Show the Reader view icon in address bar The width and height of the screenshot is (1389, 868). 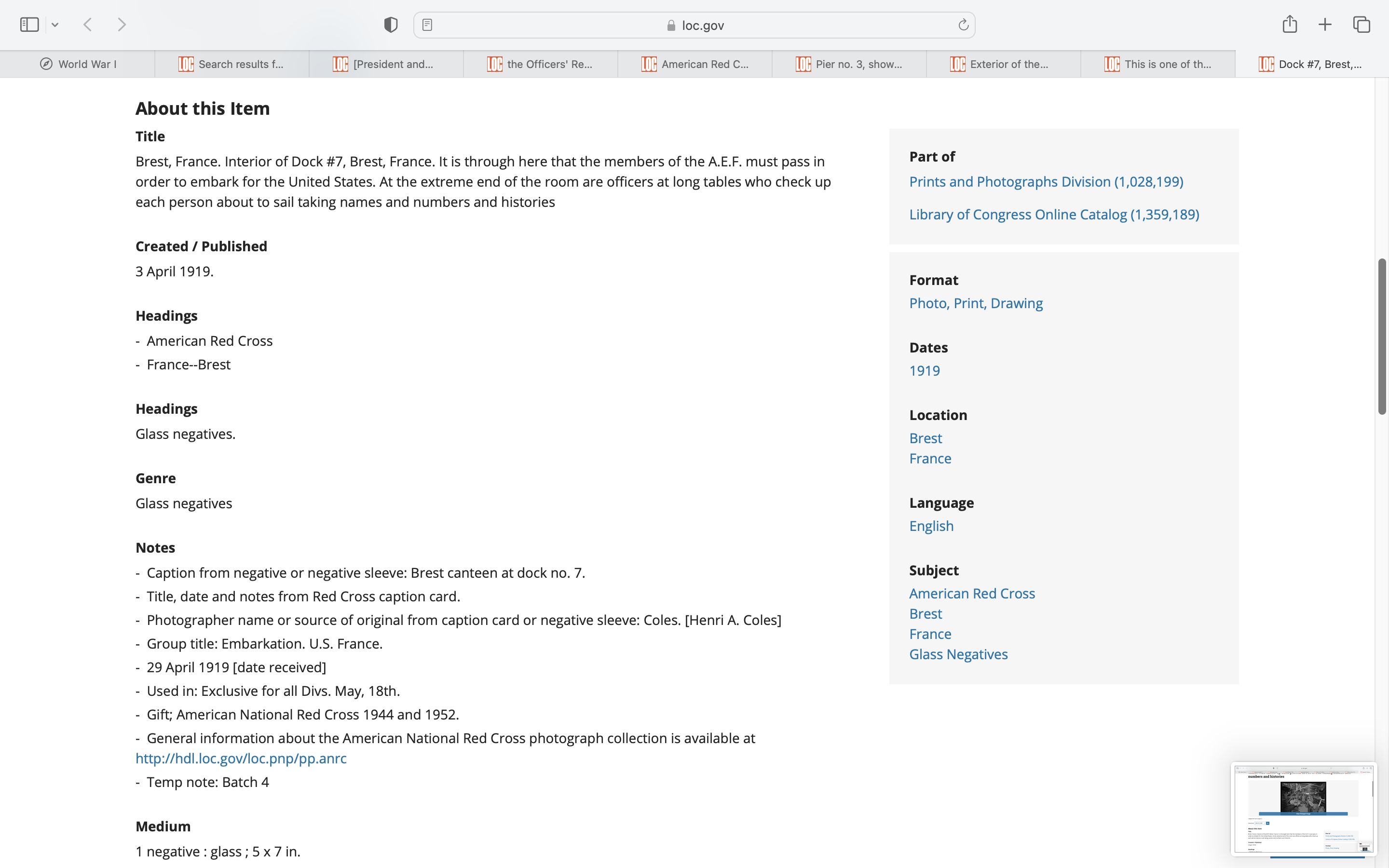pos(427,25)
